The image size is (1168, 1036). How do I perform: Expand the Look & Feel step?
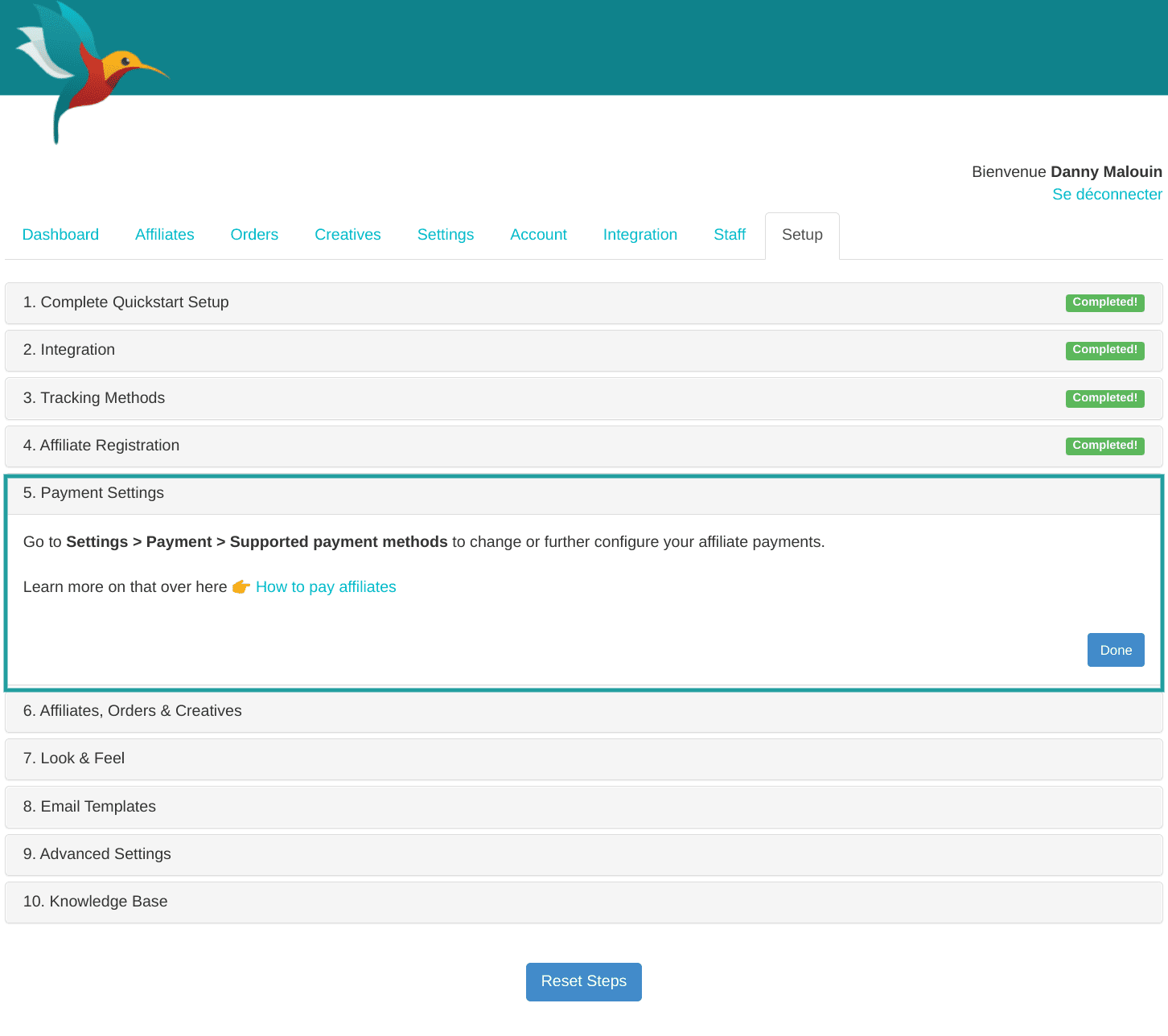tap(74, 758)
